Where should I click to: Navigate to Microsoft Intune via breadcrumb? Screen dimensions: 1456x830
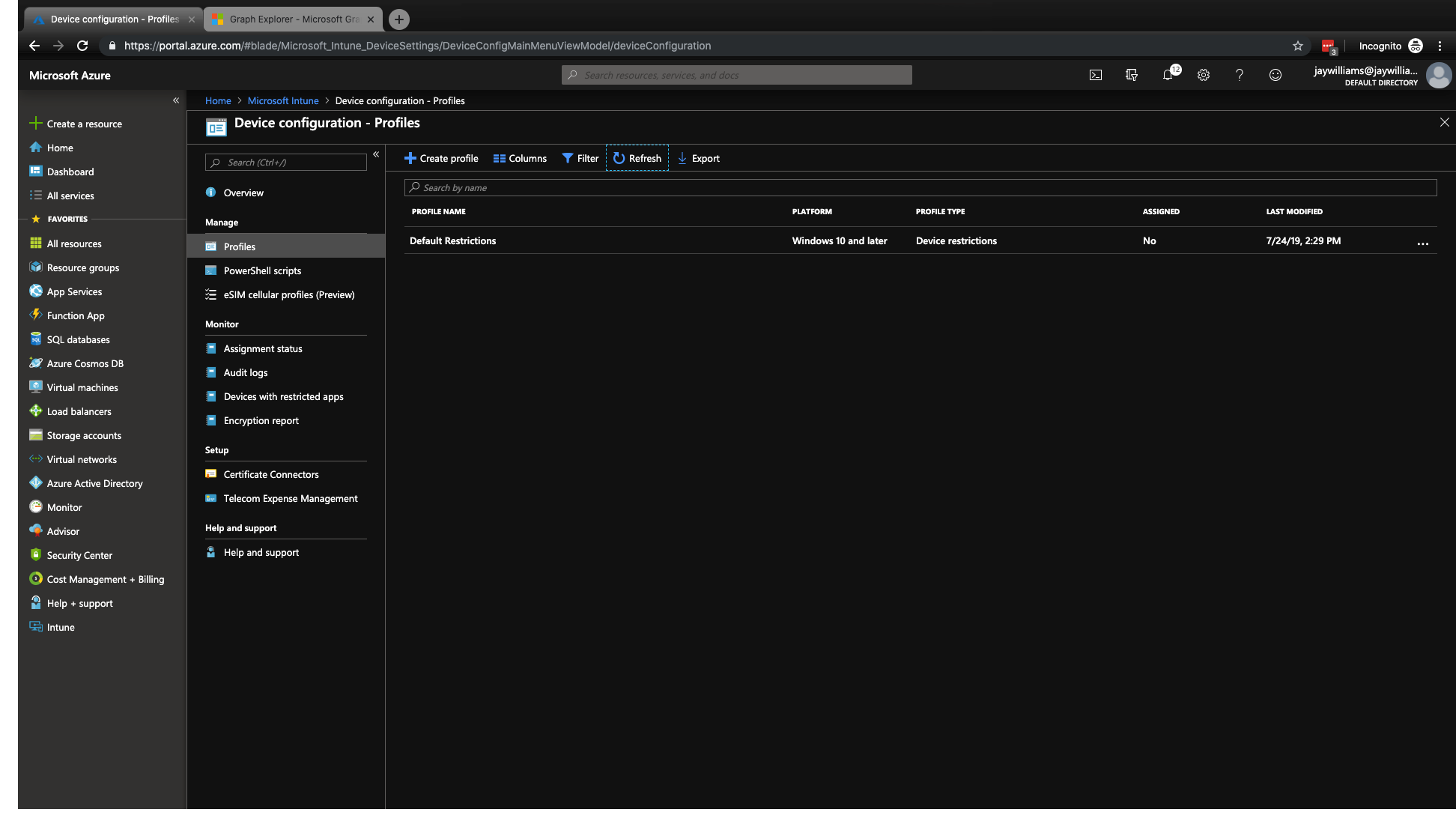coord(282,100)
